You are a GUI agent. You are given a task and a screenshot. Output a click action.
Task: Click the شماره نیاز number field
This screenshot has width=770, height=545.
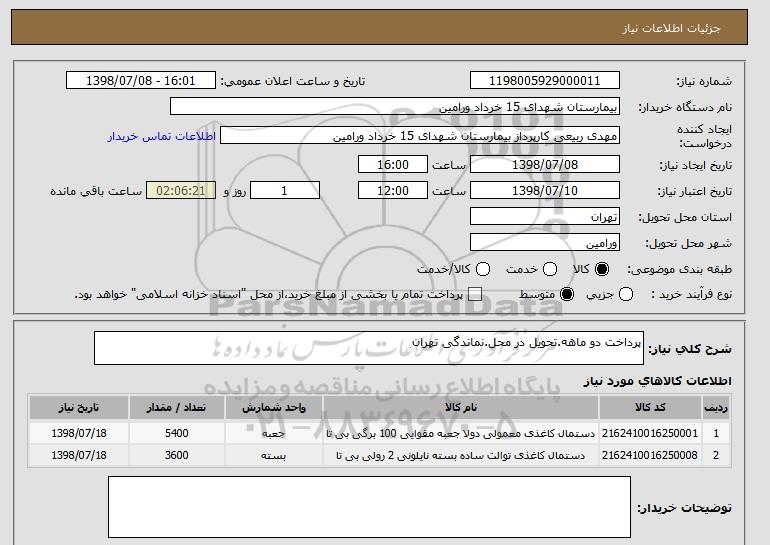point(545,81)
